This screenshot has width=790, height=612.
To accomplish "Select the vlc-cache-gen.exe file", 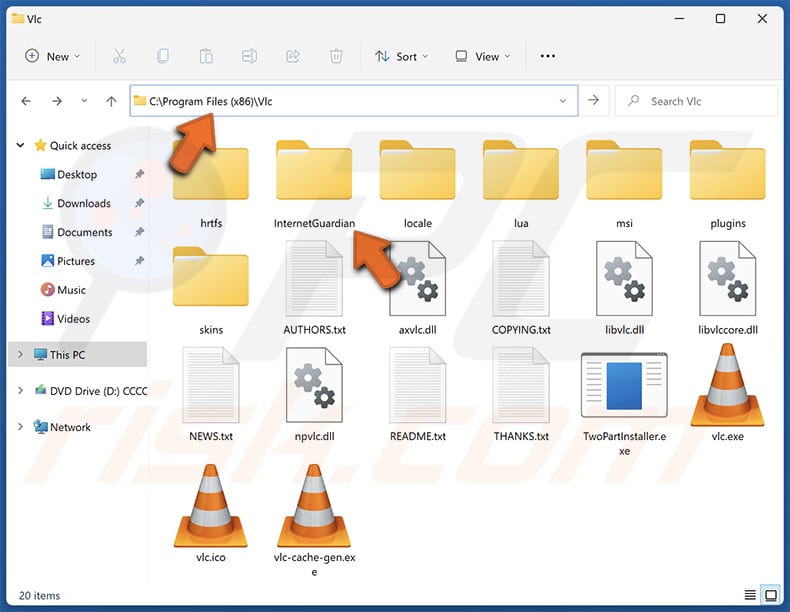I will point(314,519).
